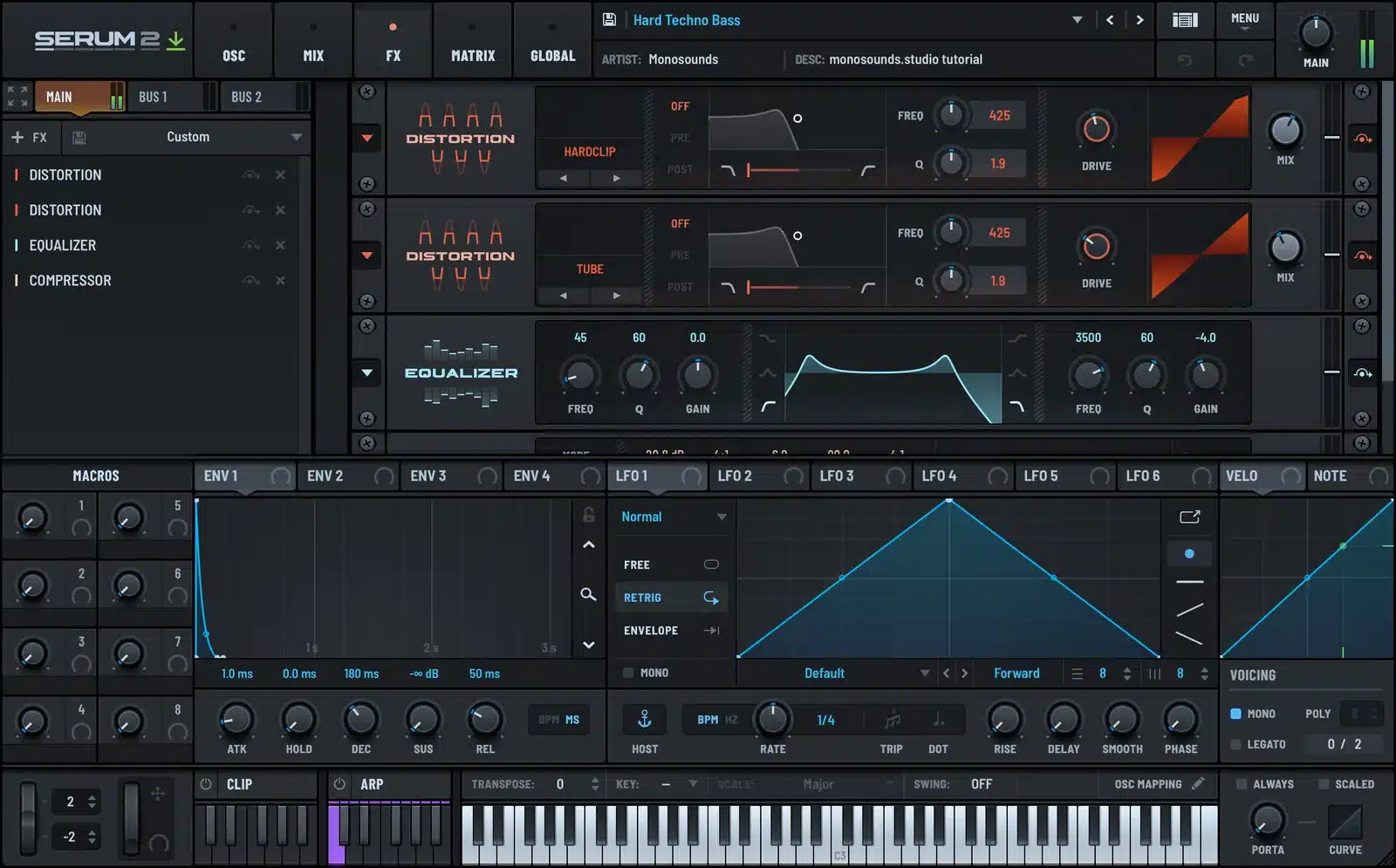Select the triplet TRIP note icon
Viewport: 1396px width, 868px height.
[892, 720]
